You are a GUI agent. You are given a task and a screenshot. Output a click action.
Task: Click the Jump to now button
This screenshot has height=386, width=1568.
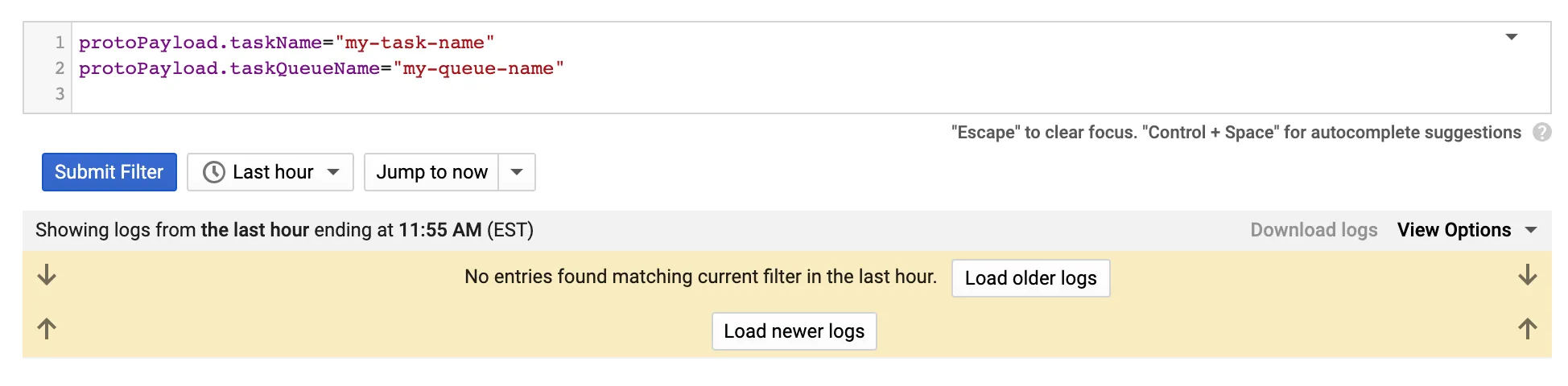coord(431,172)
